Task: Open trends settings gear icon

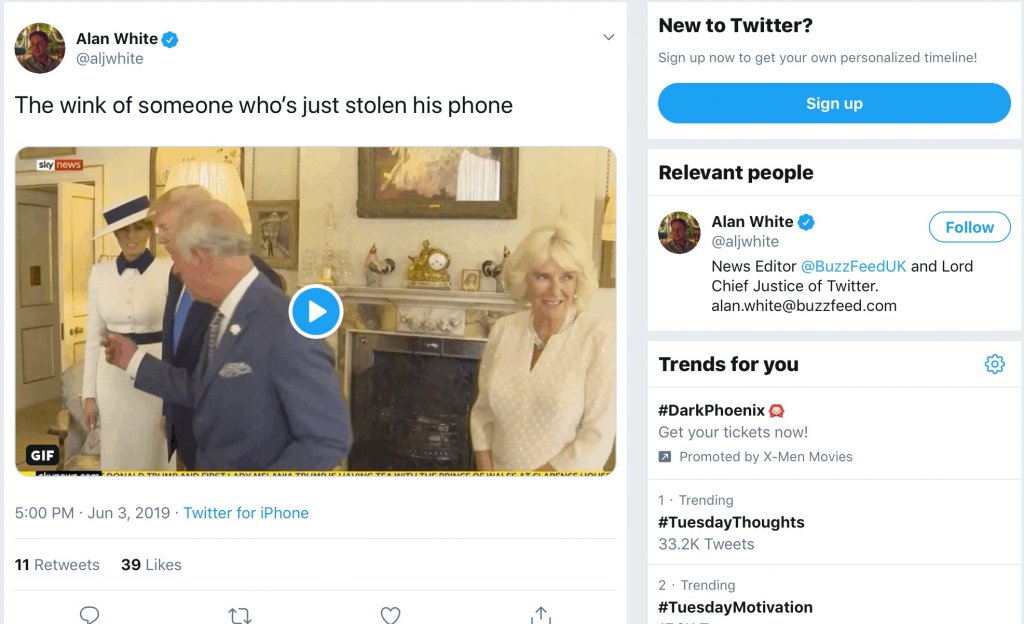Action: coord(994,364)
